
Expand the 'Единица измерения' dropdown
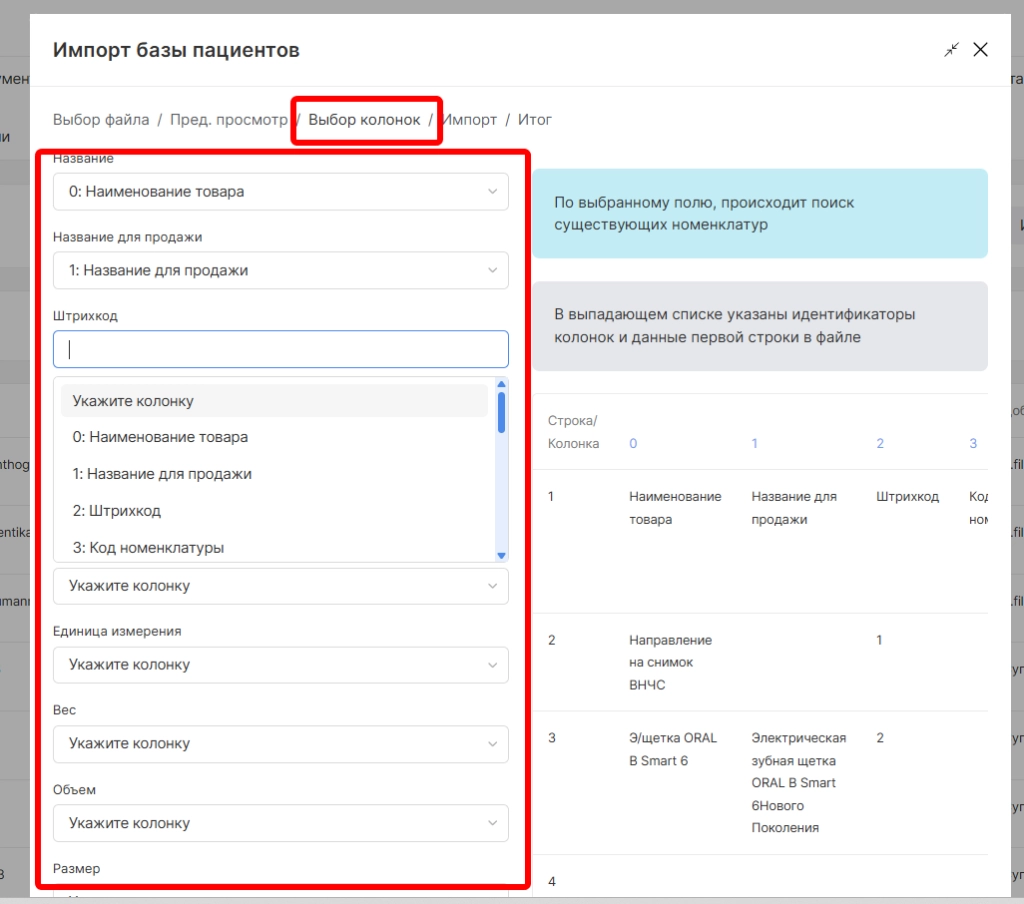280,665
